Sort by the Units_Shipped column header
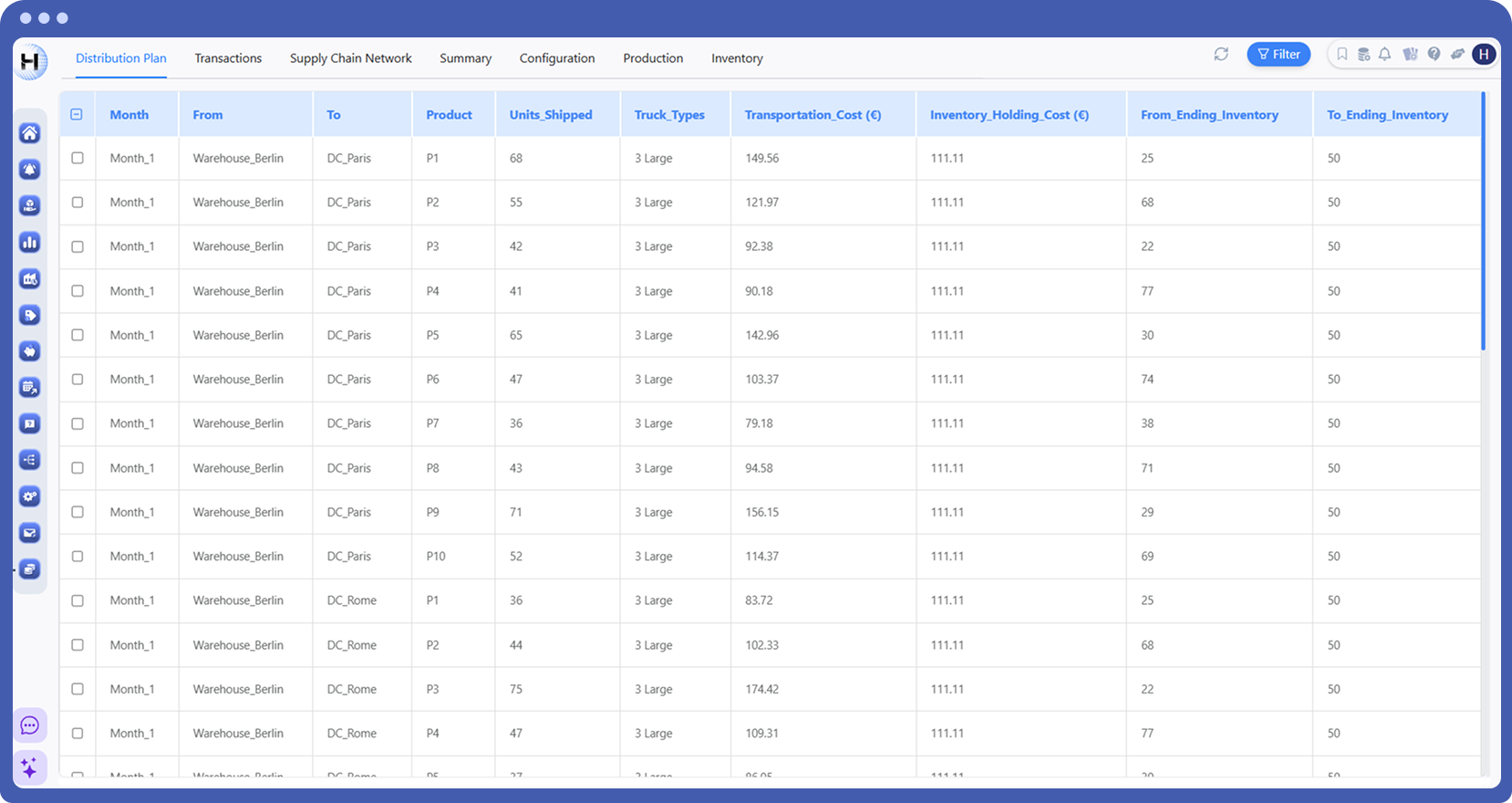1512x803 pixels. click(551, 115)
